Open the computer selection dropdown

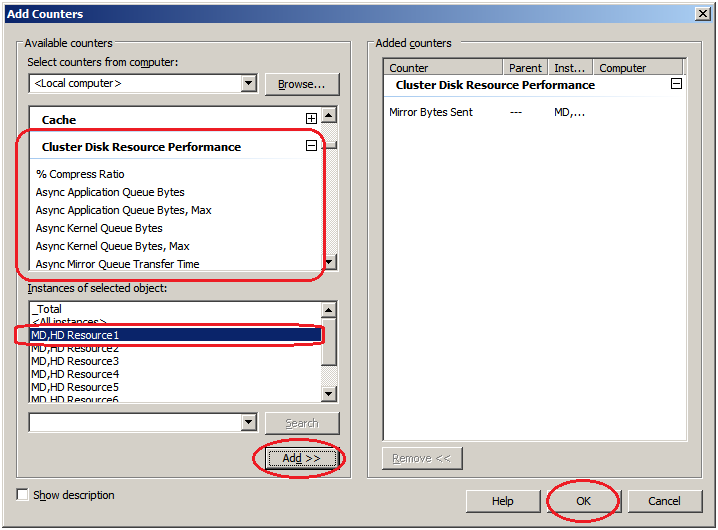[249, 83]
